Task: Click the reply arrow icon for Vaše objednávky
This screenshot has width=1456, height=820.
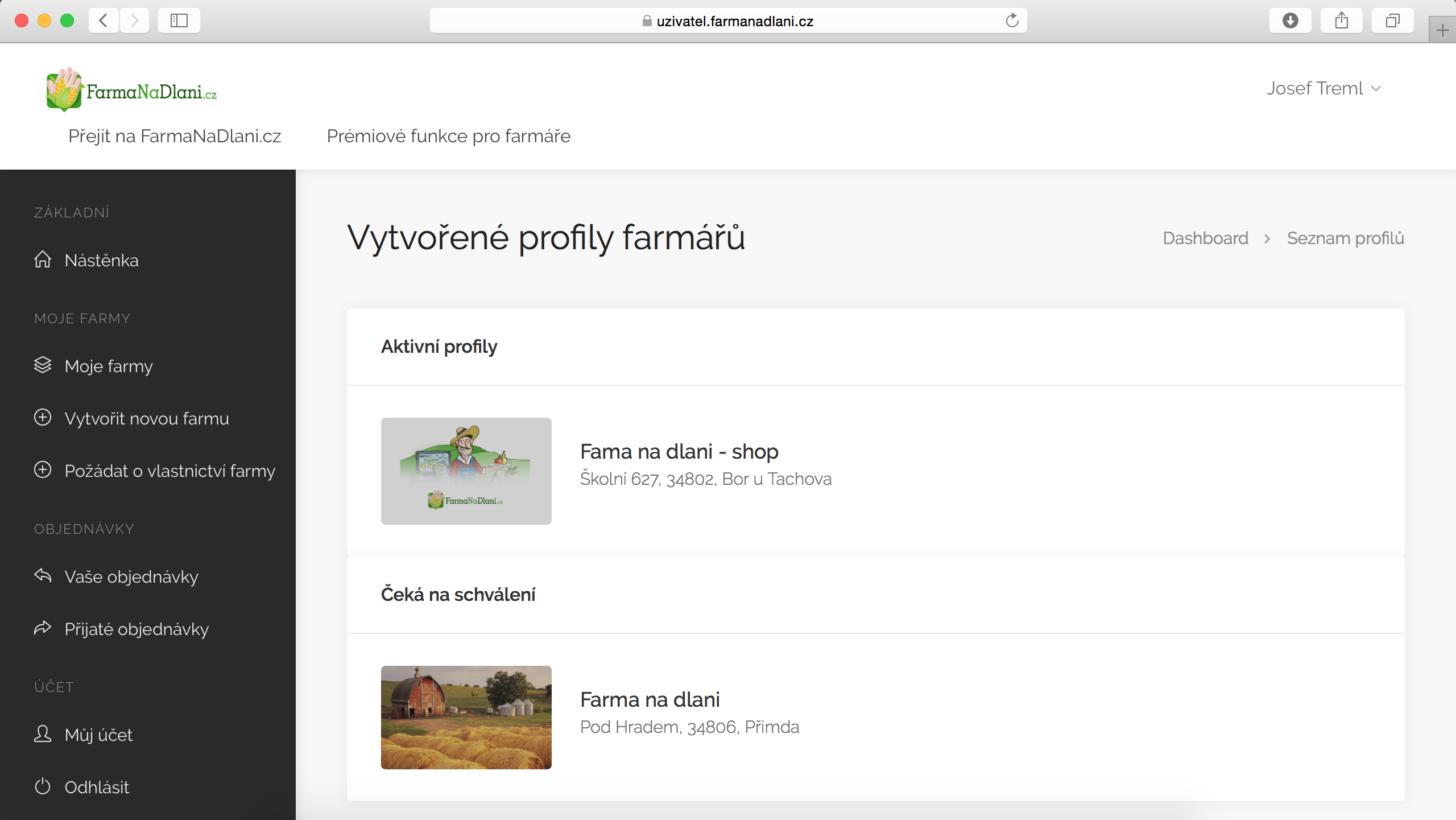Action: tap(43, 575)
